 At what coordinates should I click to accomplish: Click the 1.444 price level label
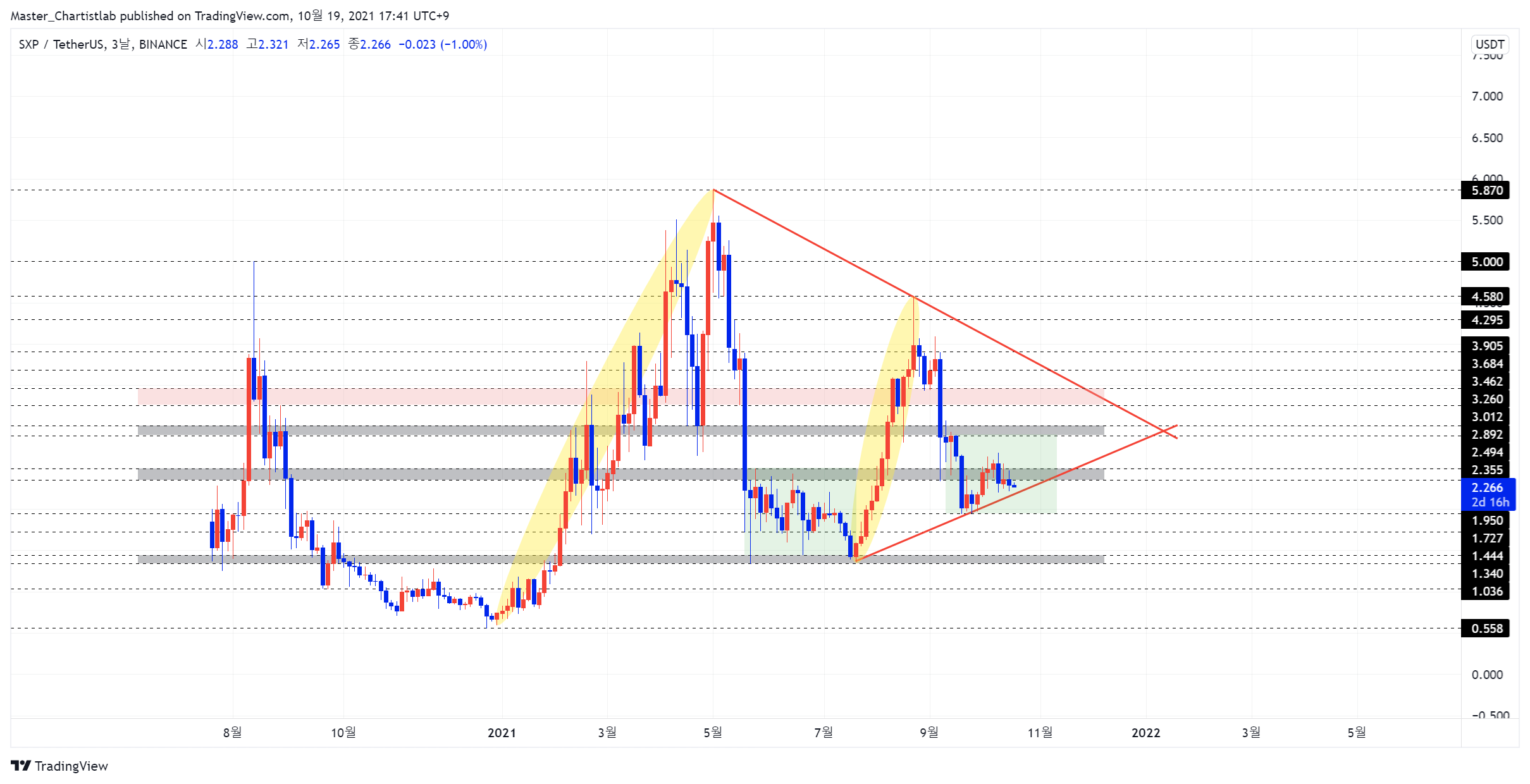(1485, 556)
